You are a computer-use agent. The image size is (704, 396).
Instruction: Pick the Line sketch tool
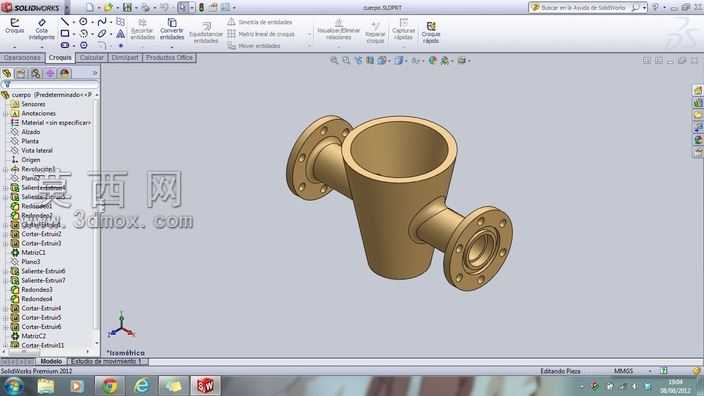coord(65,22)
